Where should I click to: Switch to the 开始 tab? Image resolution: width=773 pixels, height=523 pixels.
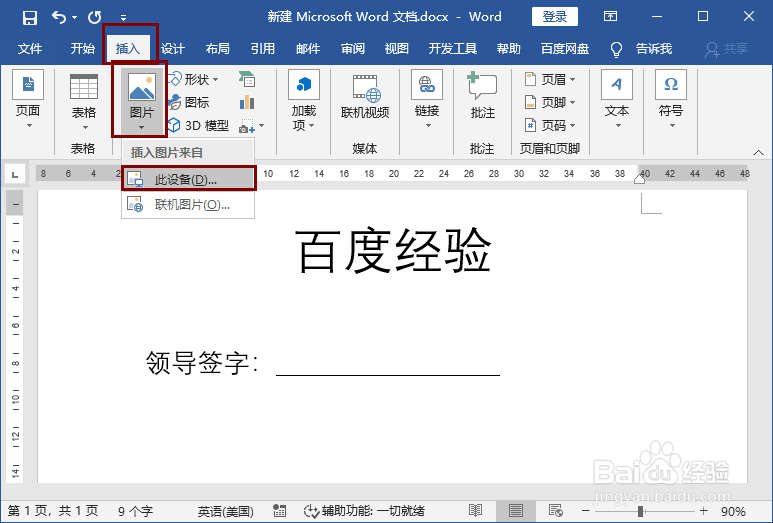point(82,49)
